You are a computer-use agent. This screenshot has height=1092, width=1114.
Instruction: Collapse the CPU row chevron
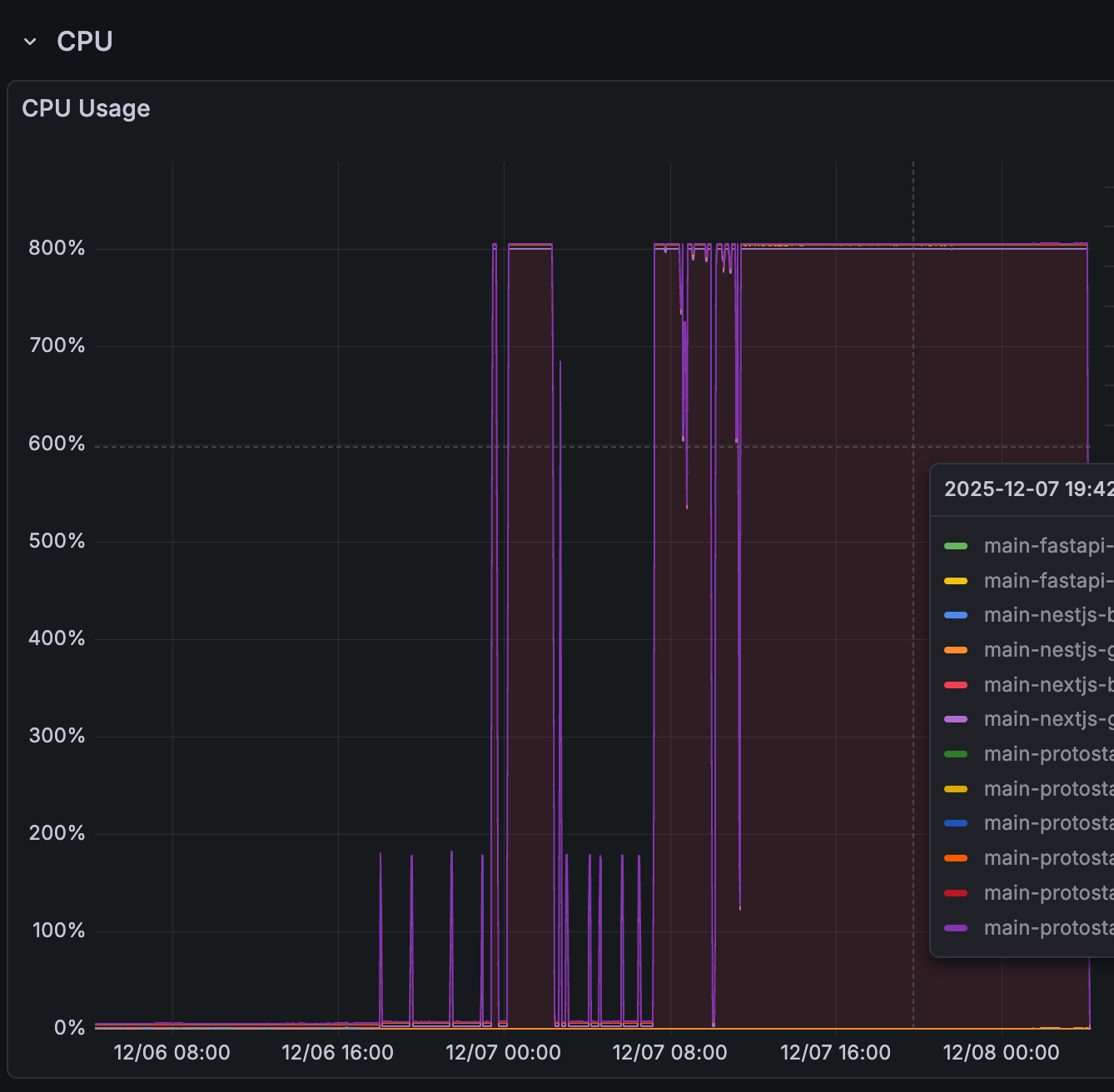[x=31, y=42]
